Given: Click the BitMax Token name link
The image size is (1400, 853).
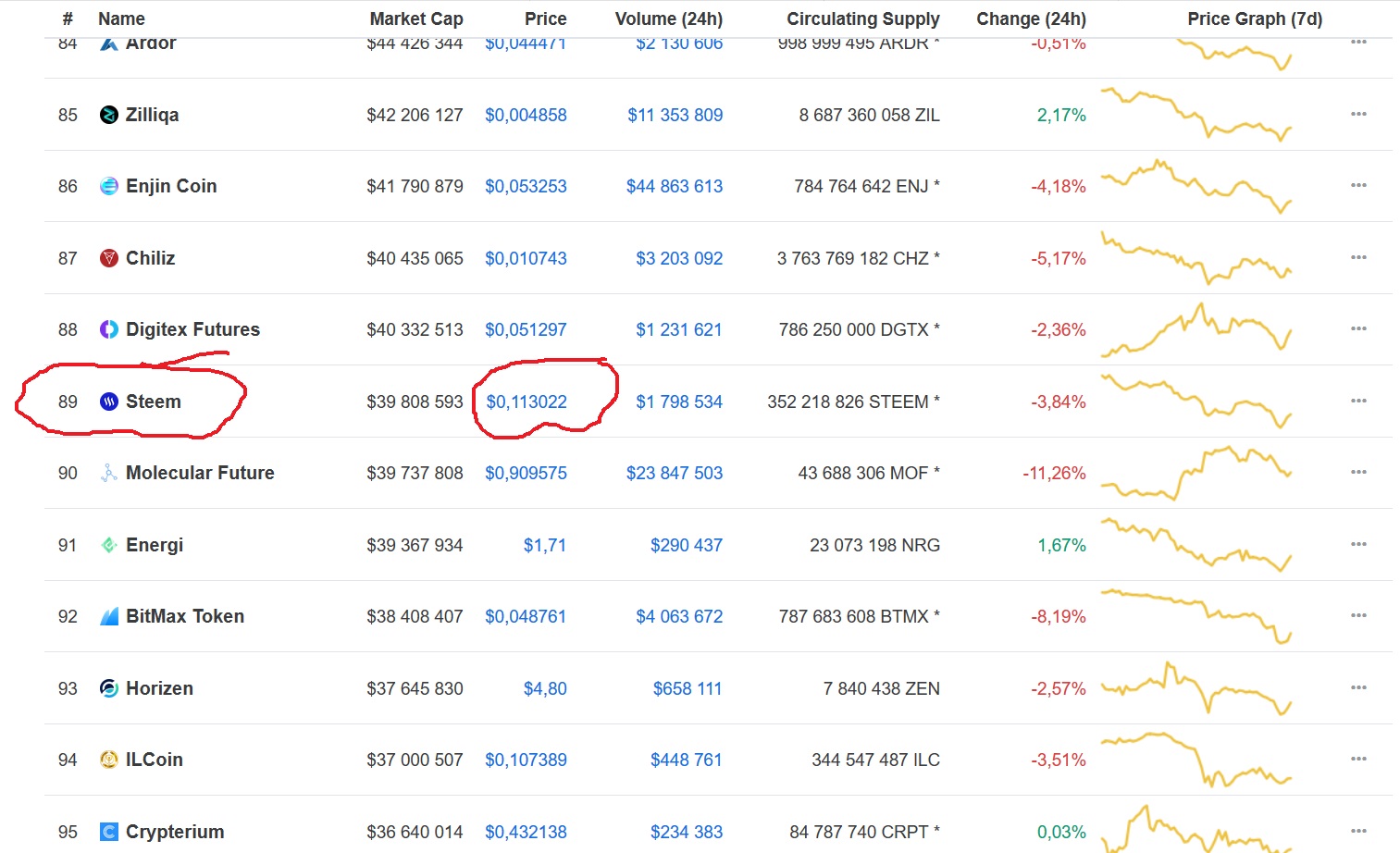Looking at the screenshot, I should coord(185,616).
